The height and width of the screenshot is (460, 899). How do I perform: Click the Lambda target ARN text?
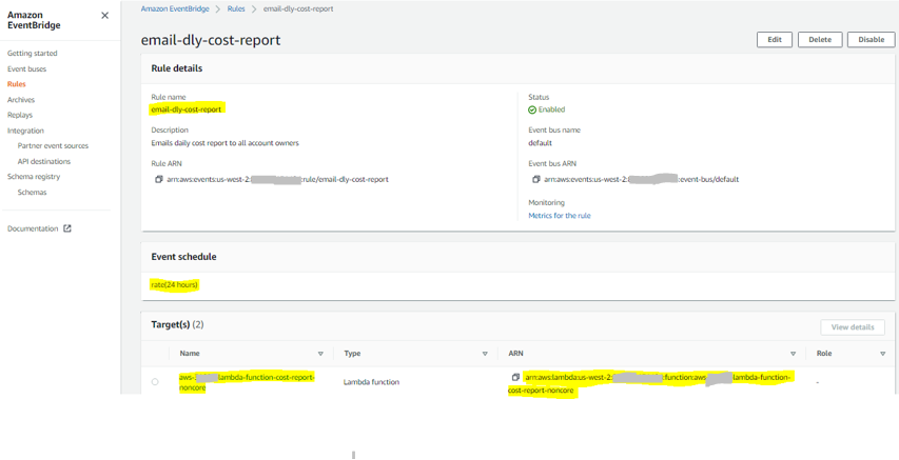[650, 384]
